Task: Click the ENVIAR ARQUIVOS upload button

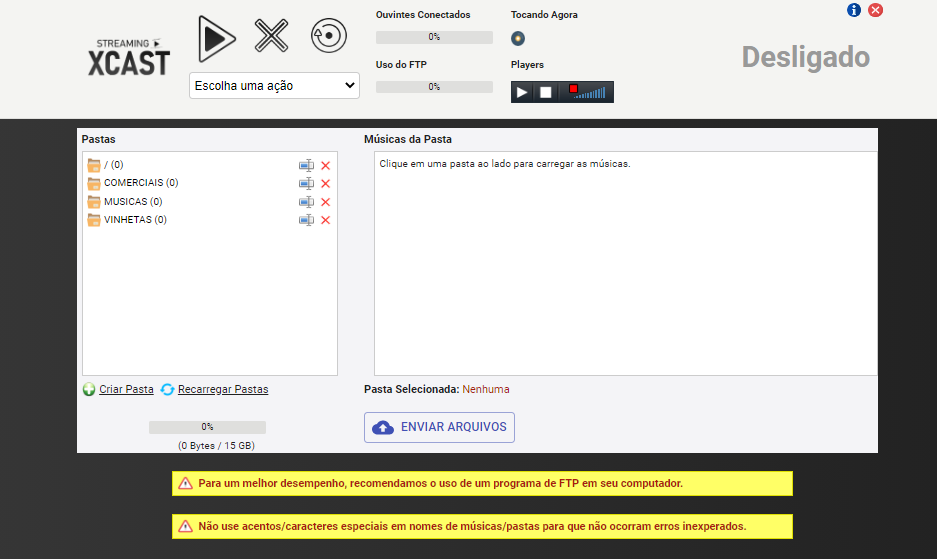Action: pyautogui.click(x=439, y=427)
